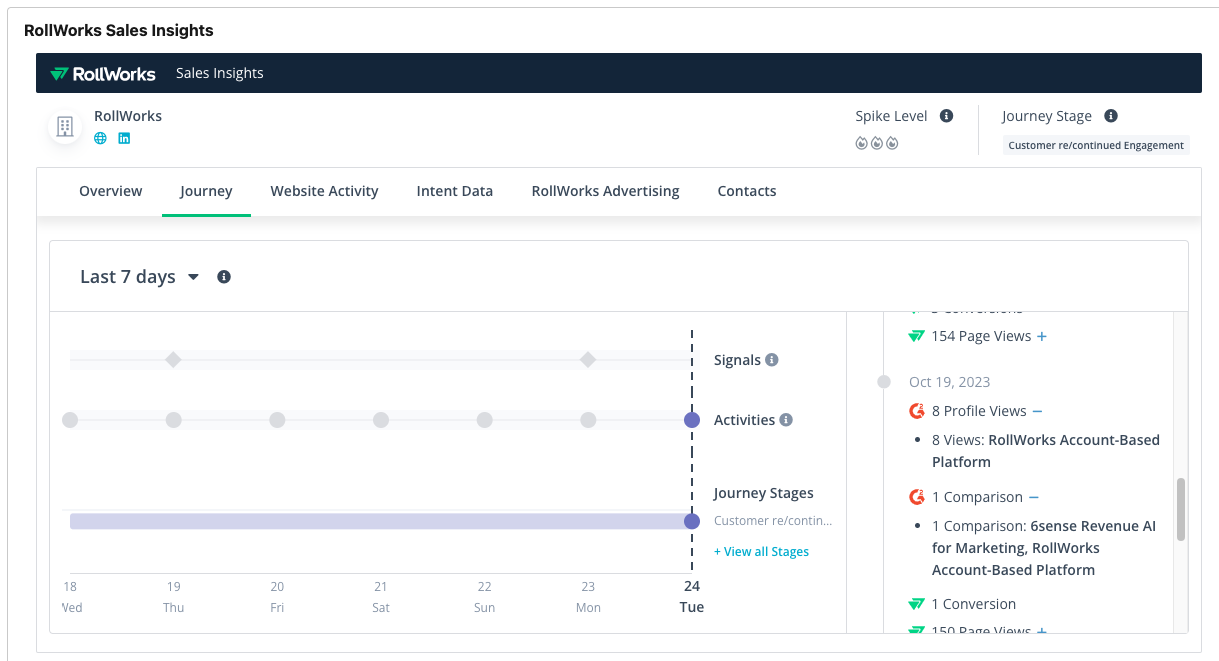Open the LinkedIn icon under RollWorks

pyautogui.click(x=124, y=139)
